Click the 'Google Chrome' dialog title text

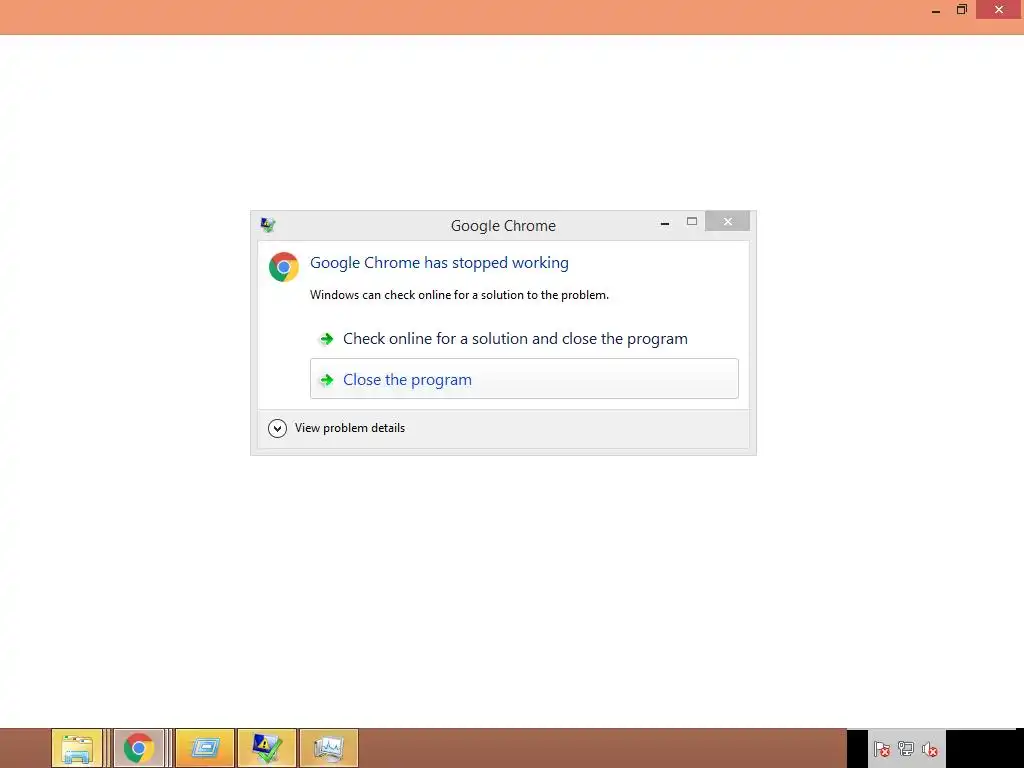click(x=503, y=226)
